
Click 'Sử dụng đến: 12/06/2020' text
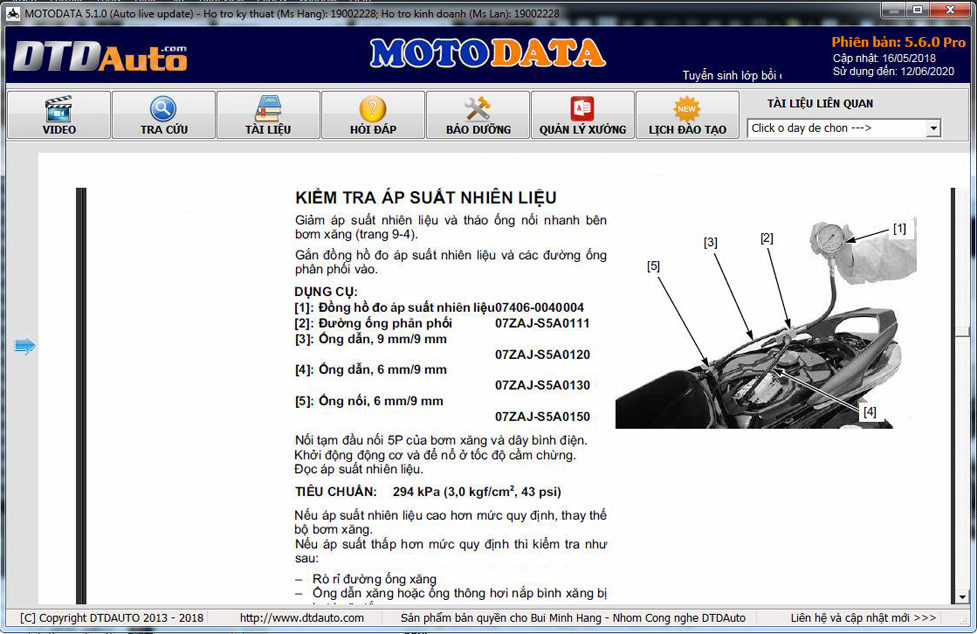tap(894, 71)
